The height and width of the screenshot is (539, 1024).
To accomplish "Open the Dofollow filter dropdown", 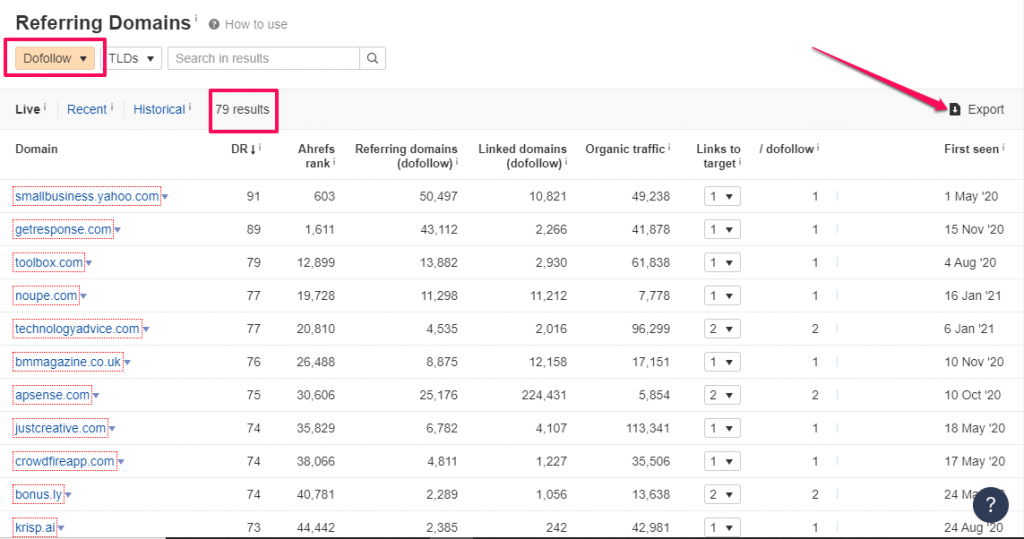I will [x=56, y=59].
